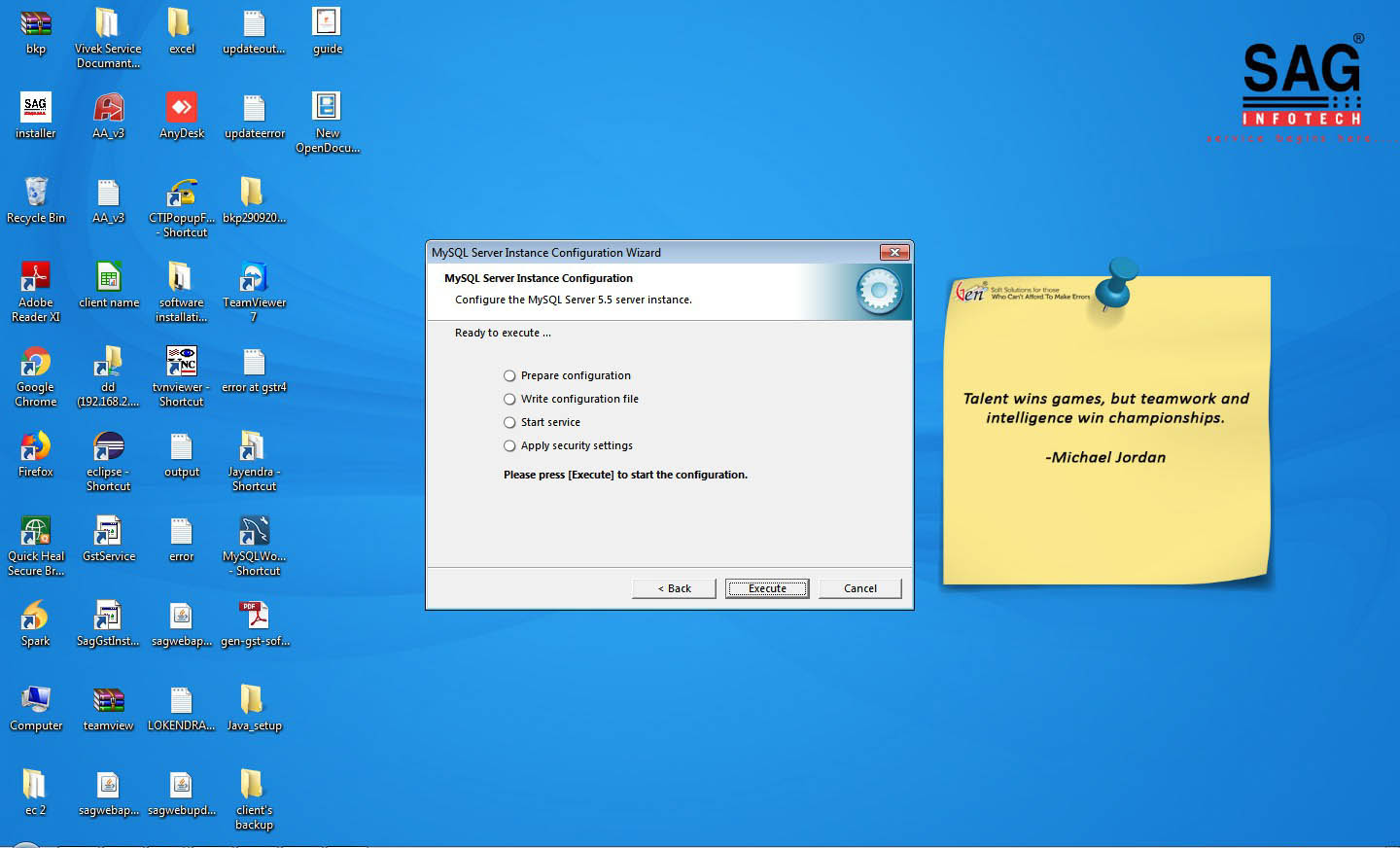1400x848 pixels.
Task: Open the Adobe Reader XI icon
Action: coord(36,278)
